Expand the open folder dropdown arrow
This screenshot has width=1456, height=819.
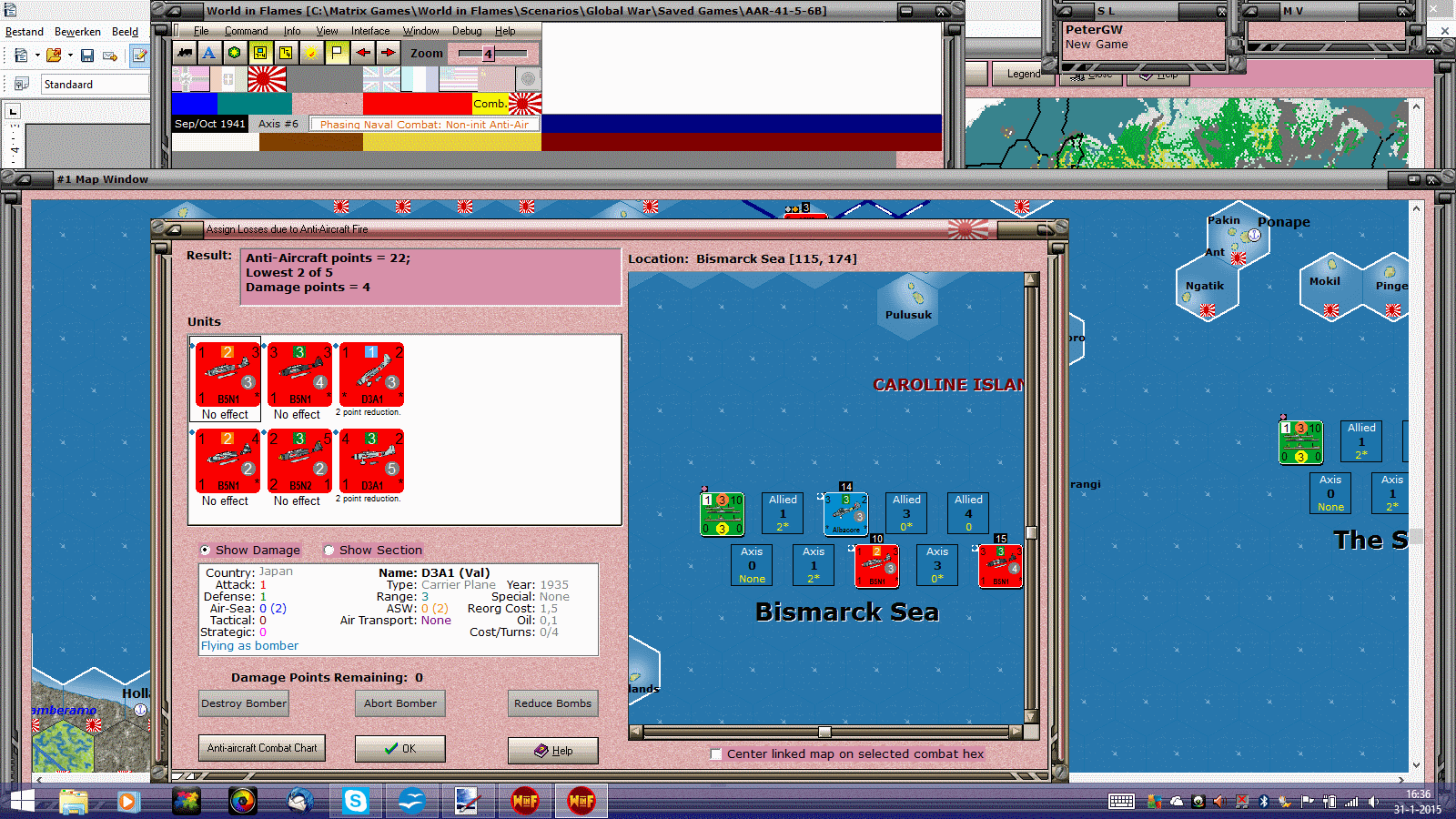tap(70, 56)
